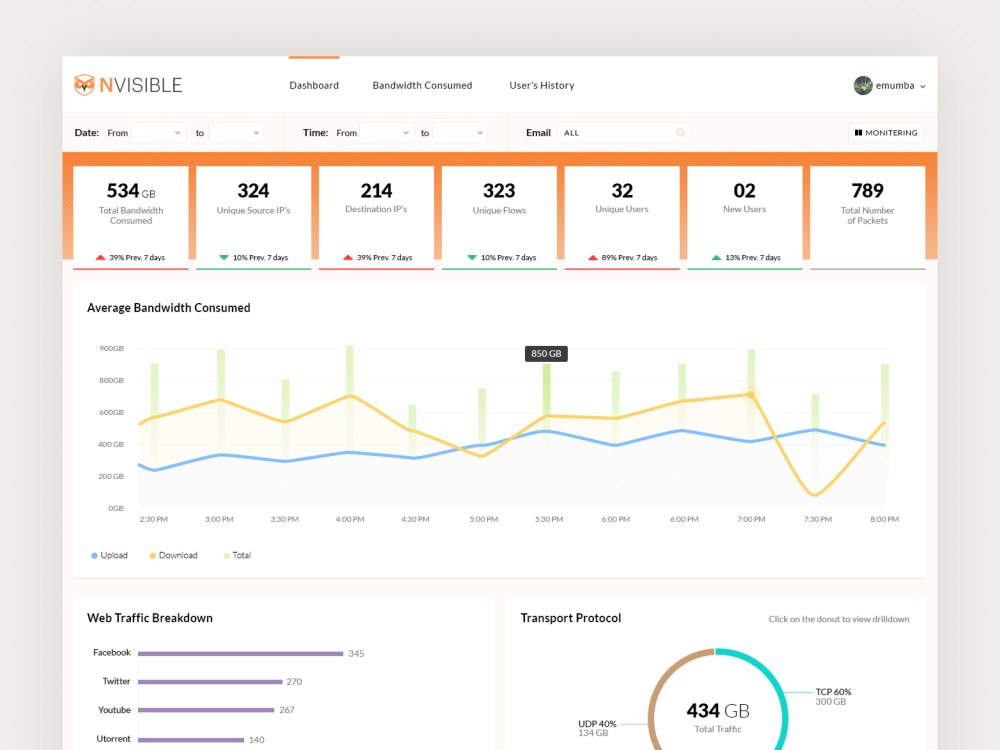
Task: Open the Bandwidth Consumed tab
Action: pos(422,85)
